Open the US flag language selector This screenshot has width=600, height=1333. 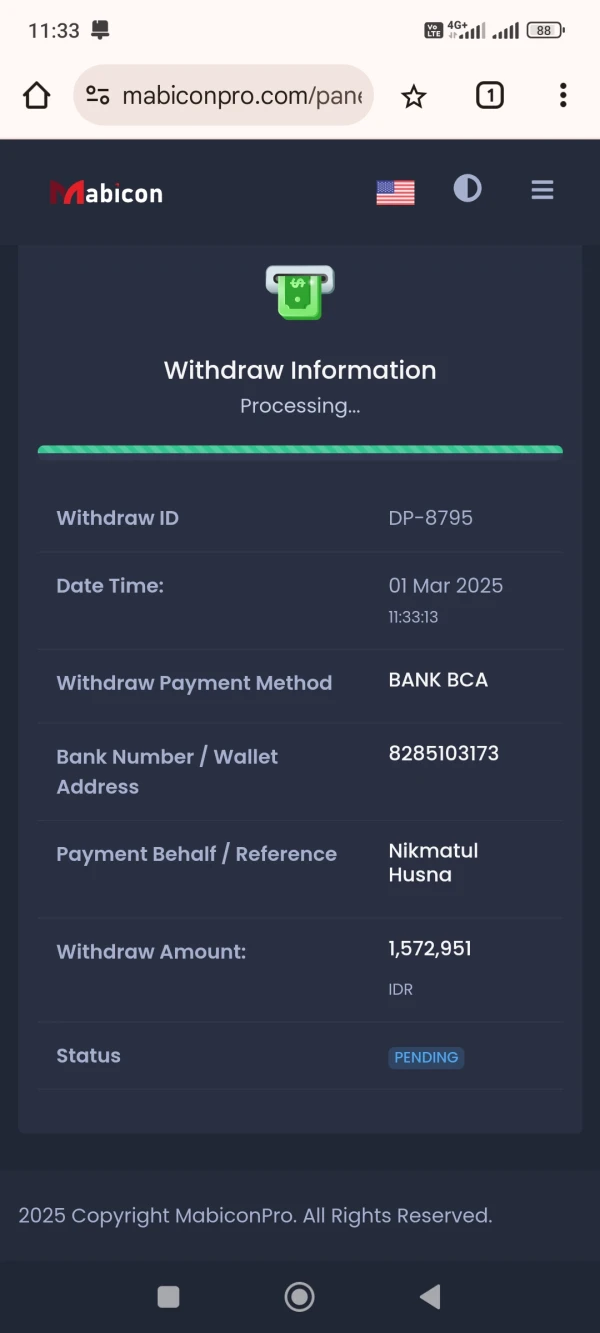point(395,192)
